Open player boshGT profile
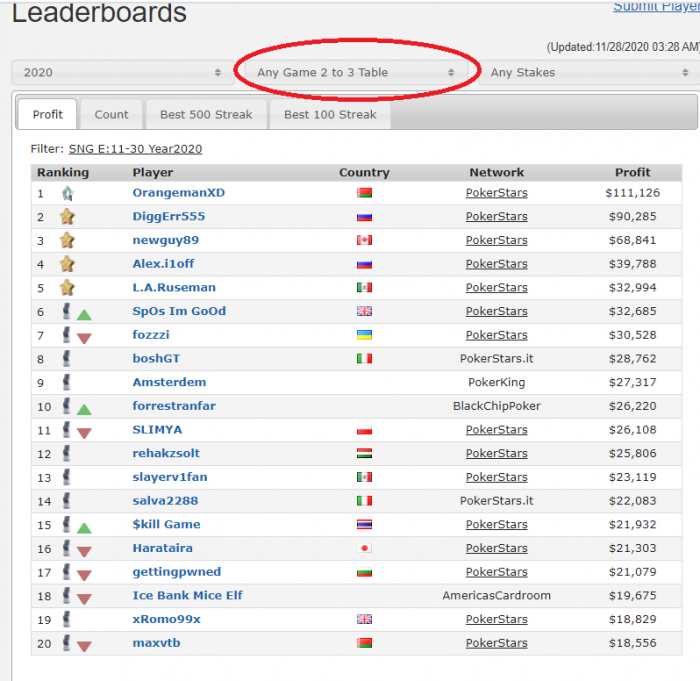The height and width of the screenshot is (681, 700). (x=156, y=359)
